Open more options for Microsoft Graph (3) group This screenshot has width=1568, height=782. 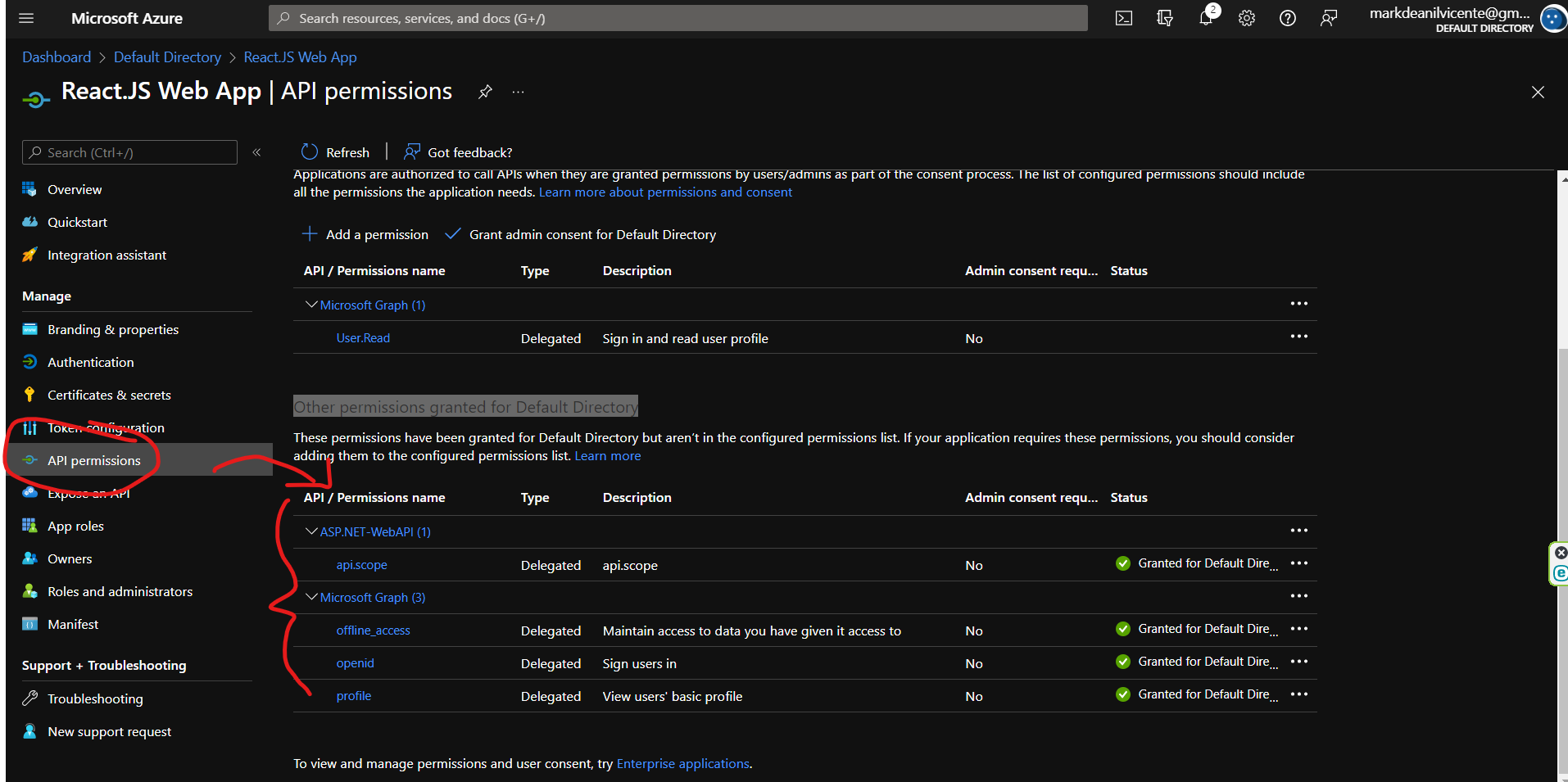pos(1298,596)
